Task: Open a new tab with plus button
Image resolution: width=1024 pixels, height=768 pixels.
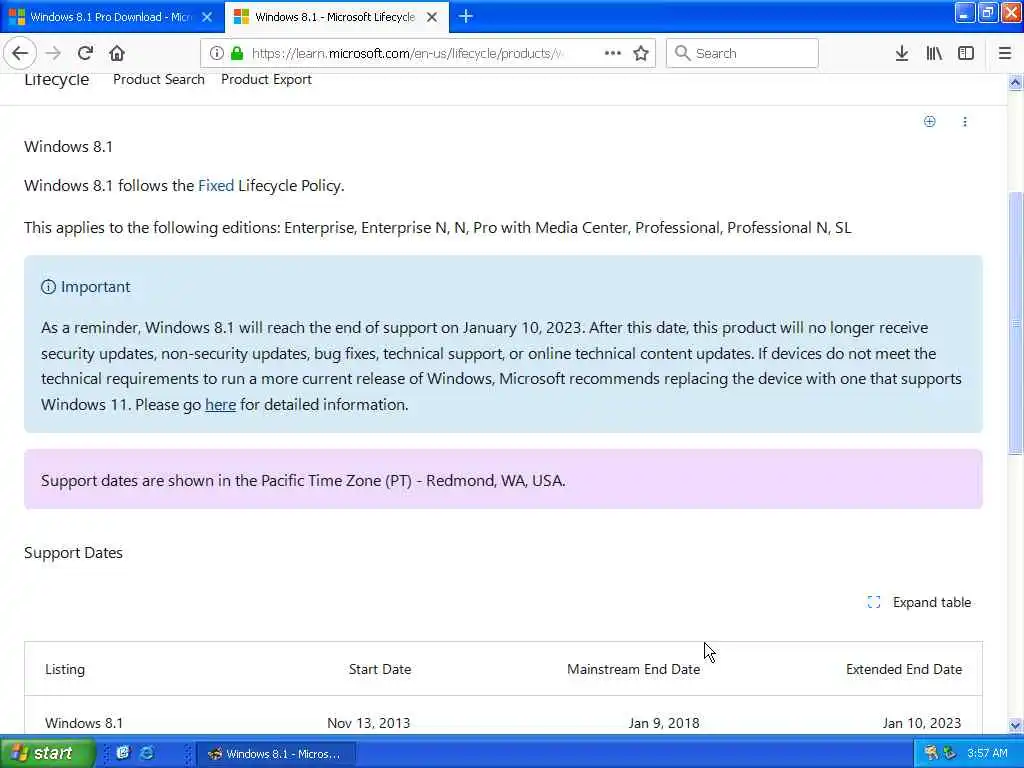Action: tap(466, 16)
